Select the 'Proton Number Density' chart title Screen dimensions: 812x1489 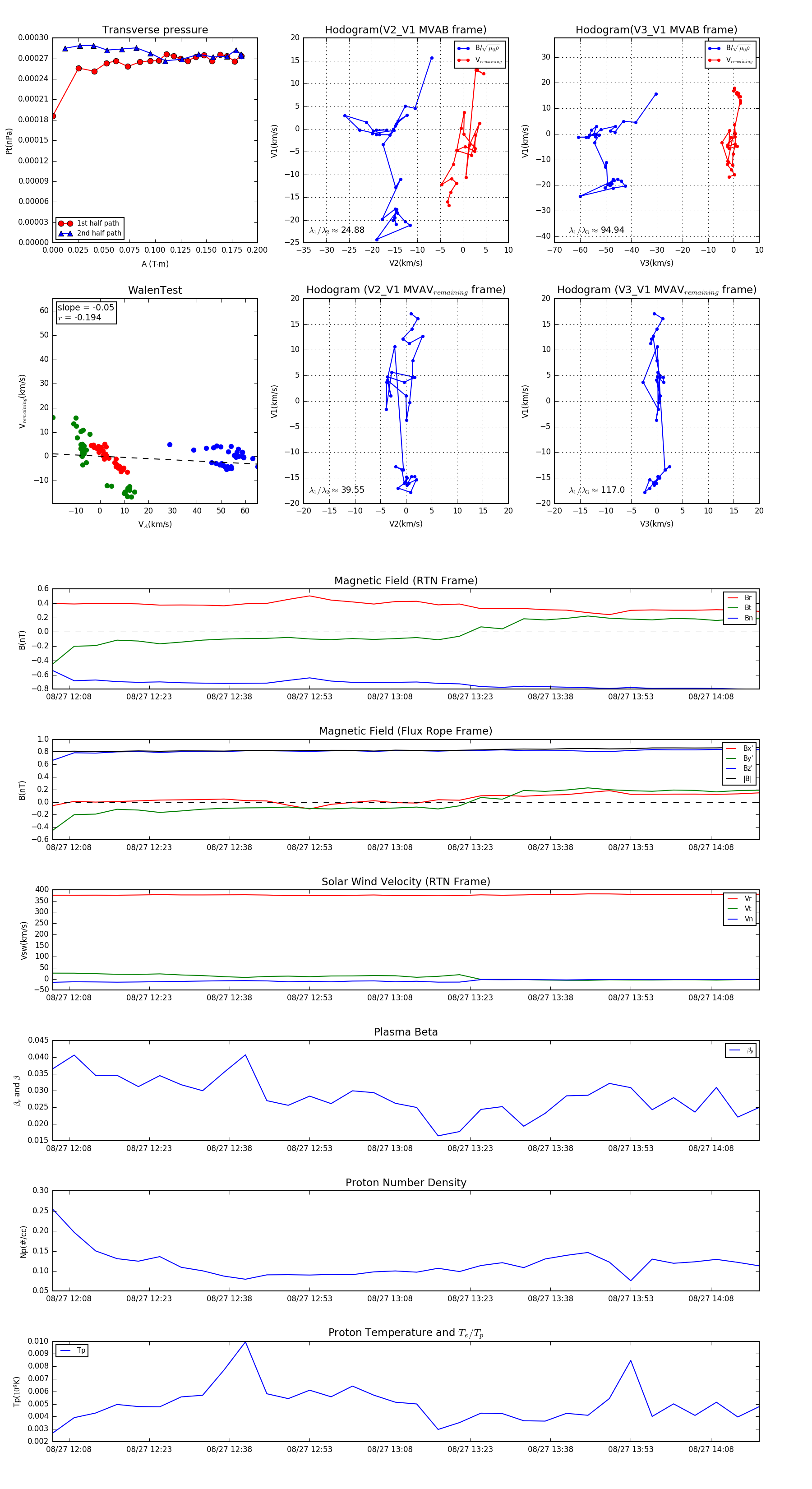pyautogui.click(x=406, y=1183)
